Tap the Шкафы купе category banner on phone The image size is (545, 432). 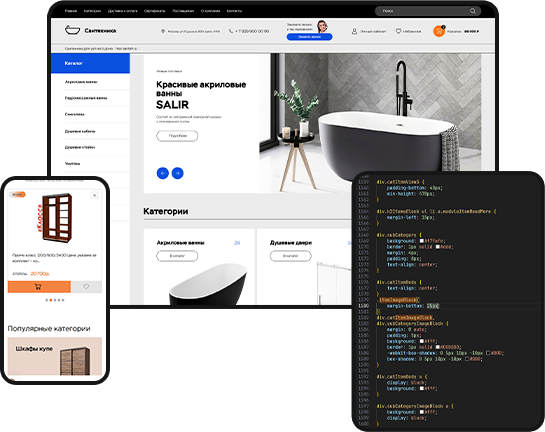(x=55, y=356)
